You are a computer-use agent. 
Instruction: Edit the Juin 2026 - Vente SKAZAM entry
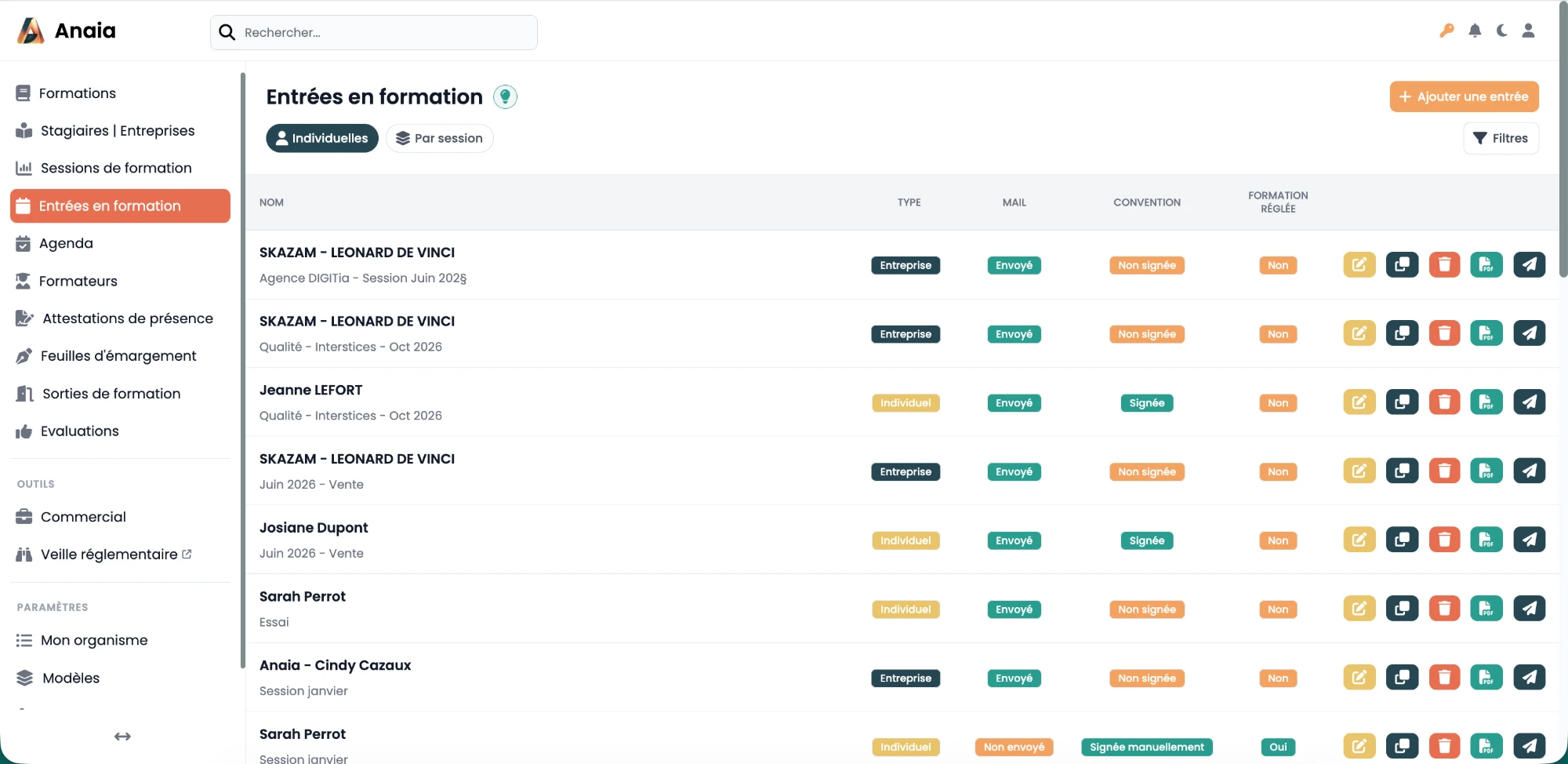(x=1359, y=471)
